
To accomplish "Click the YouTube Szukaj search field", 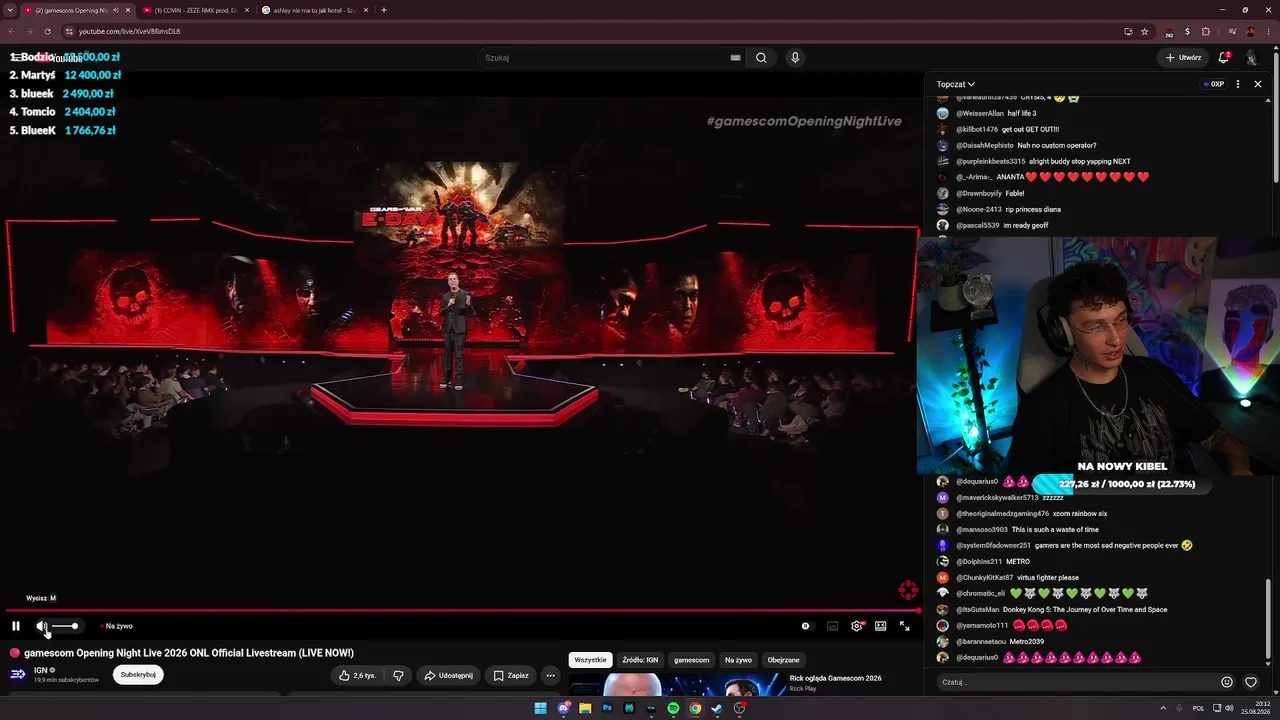I will [606, 58].
